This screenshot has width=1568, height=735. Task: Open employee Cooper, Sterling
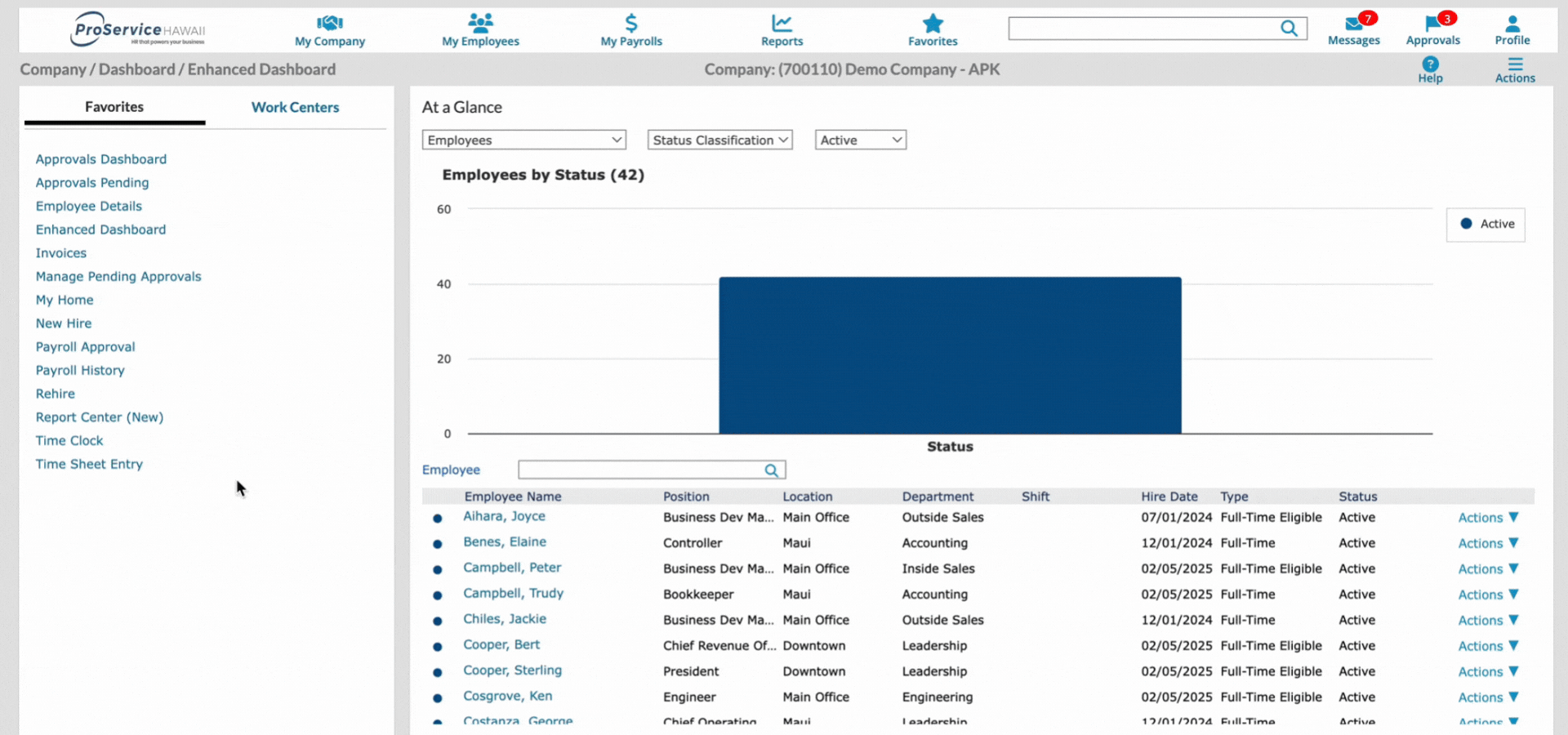click(512, 670)
